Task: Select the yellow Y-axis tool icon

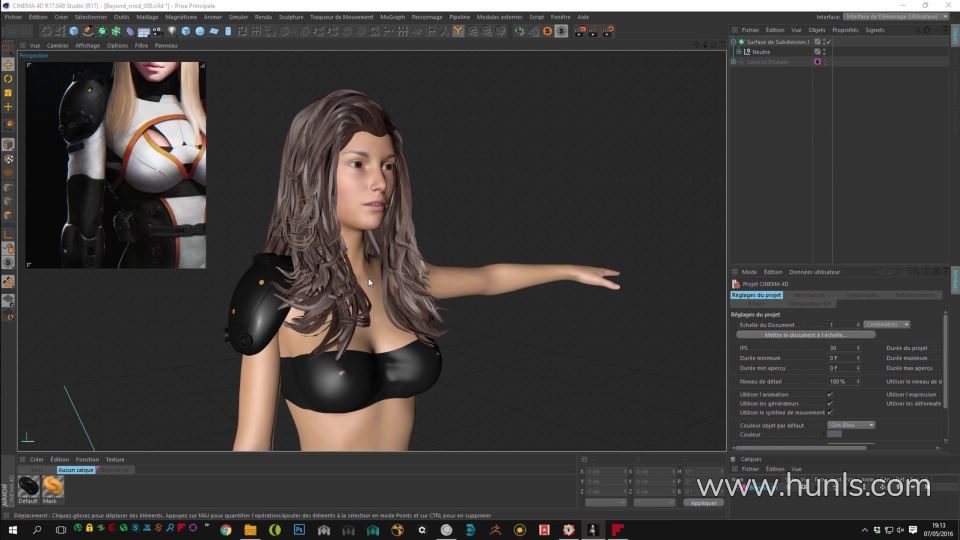Action: (458, 31)
